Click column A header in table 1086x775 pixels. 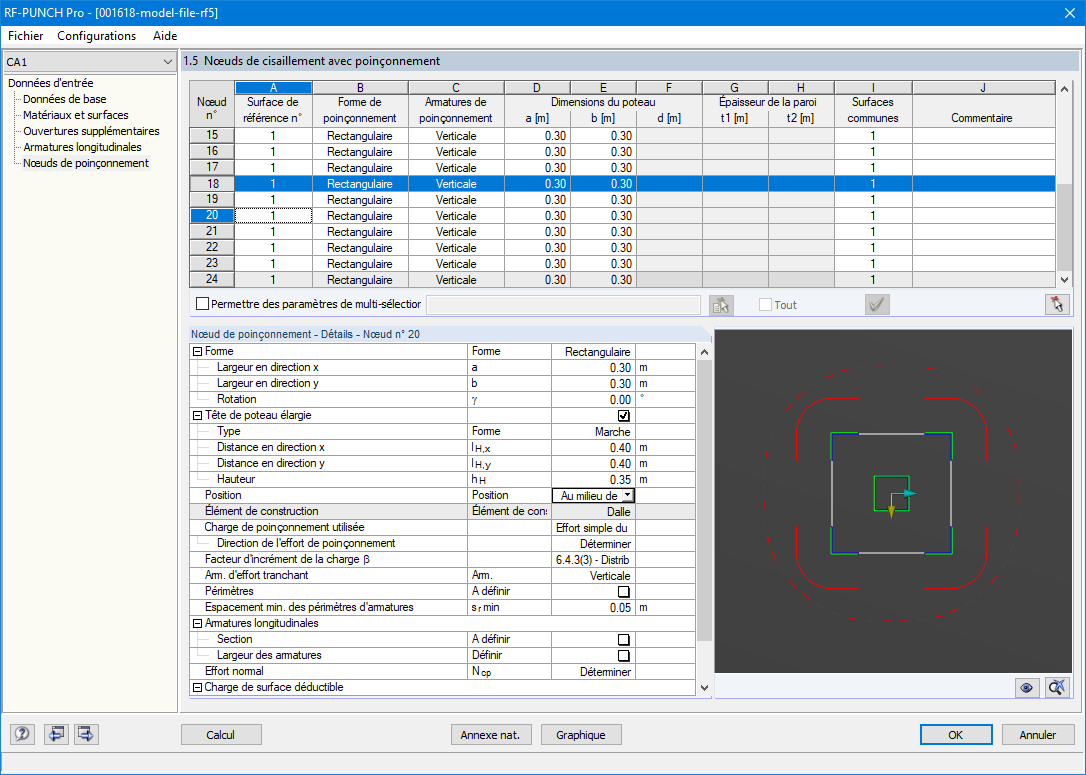274,87
